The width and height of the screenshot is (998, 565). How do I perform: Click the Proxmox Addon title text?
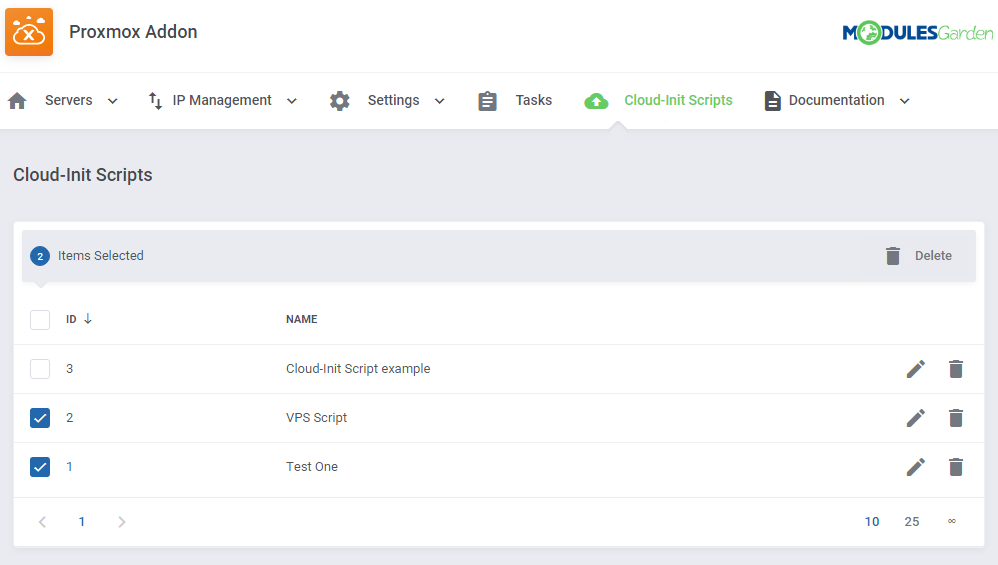point(133,32)
